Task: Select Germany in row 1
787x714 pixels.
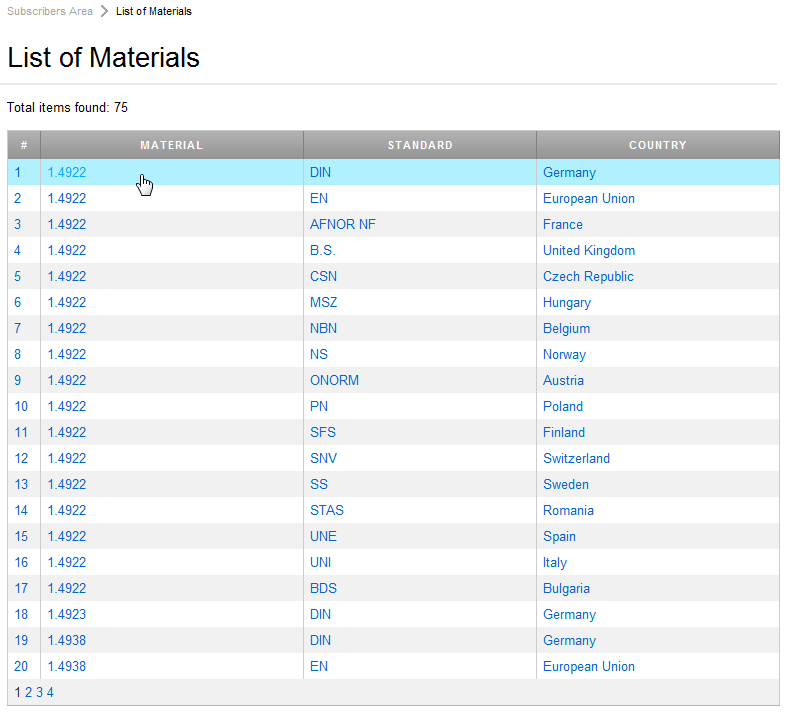Action: coord(569,172)
